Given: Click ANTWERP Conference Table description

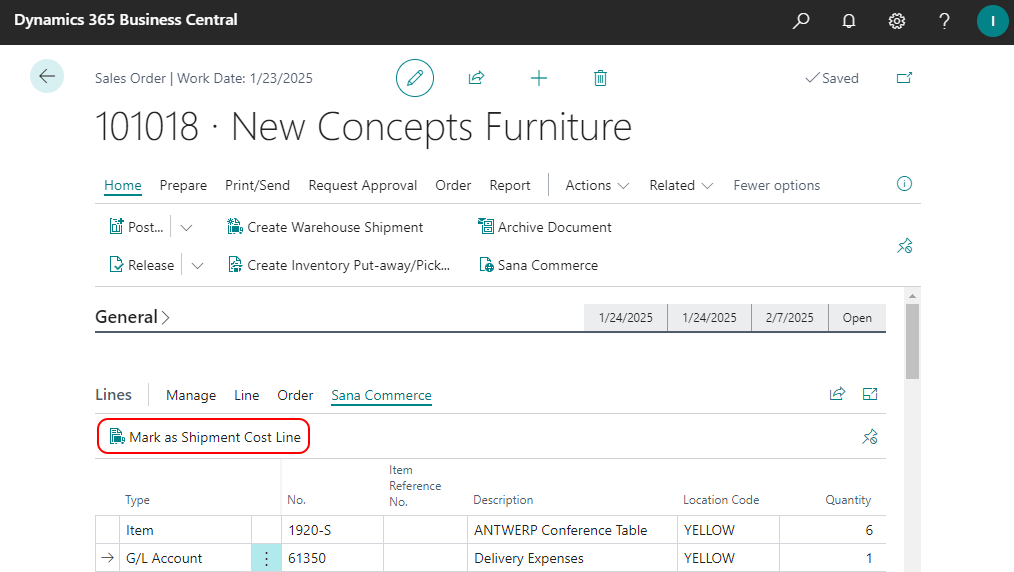Looking at the screenshot, I should click(572, 530).
